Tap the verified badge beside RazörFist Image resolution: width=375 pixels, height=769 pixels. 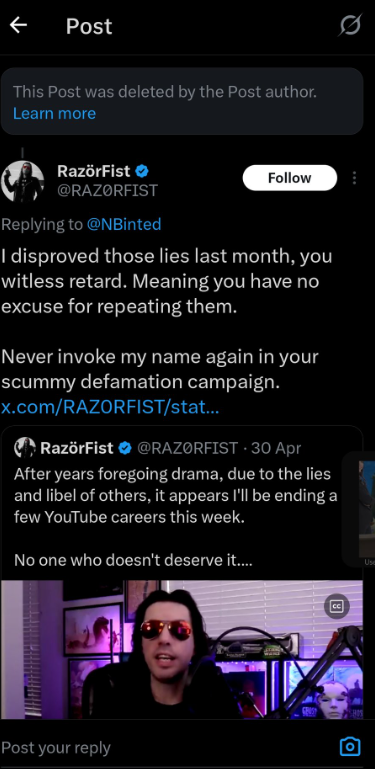click(142, 171)
